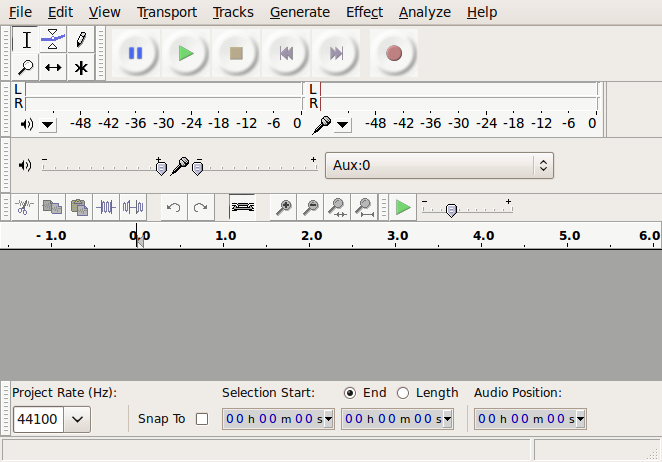
Task: Click the Undo arrow icon
Action: pyautogui.click(x=173, y=207)
